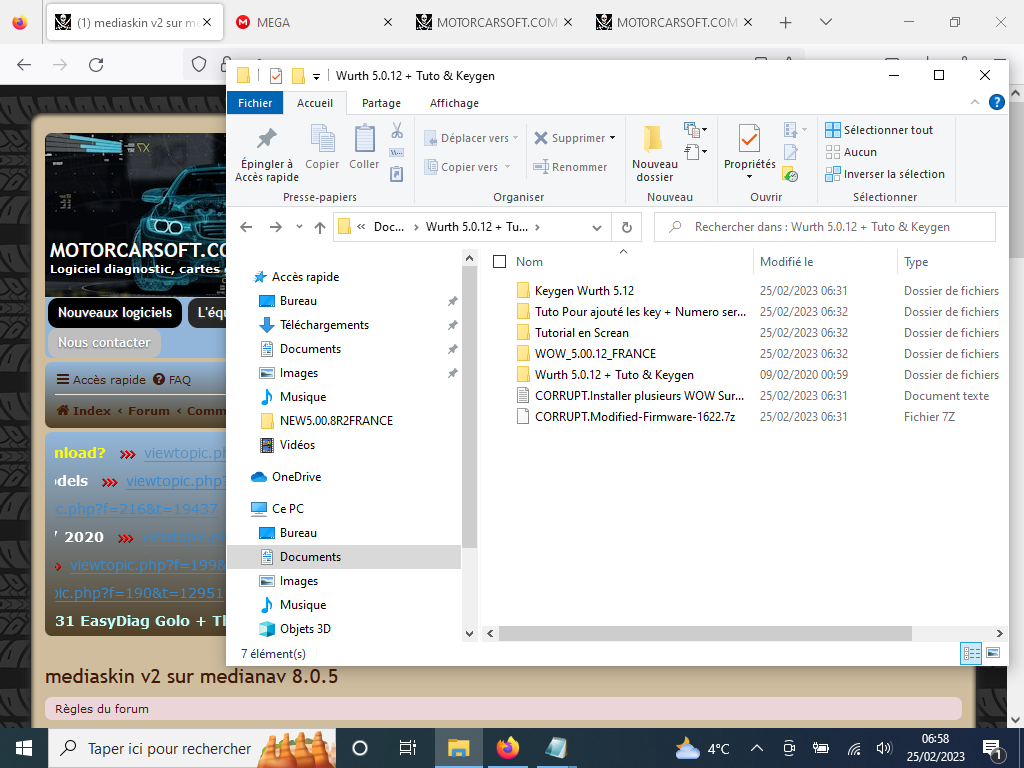Expand Supprimer dropdown arrow
The width and height of the screenshot is (1024, 768).
tap(613, 138)
